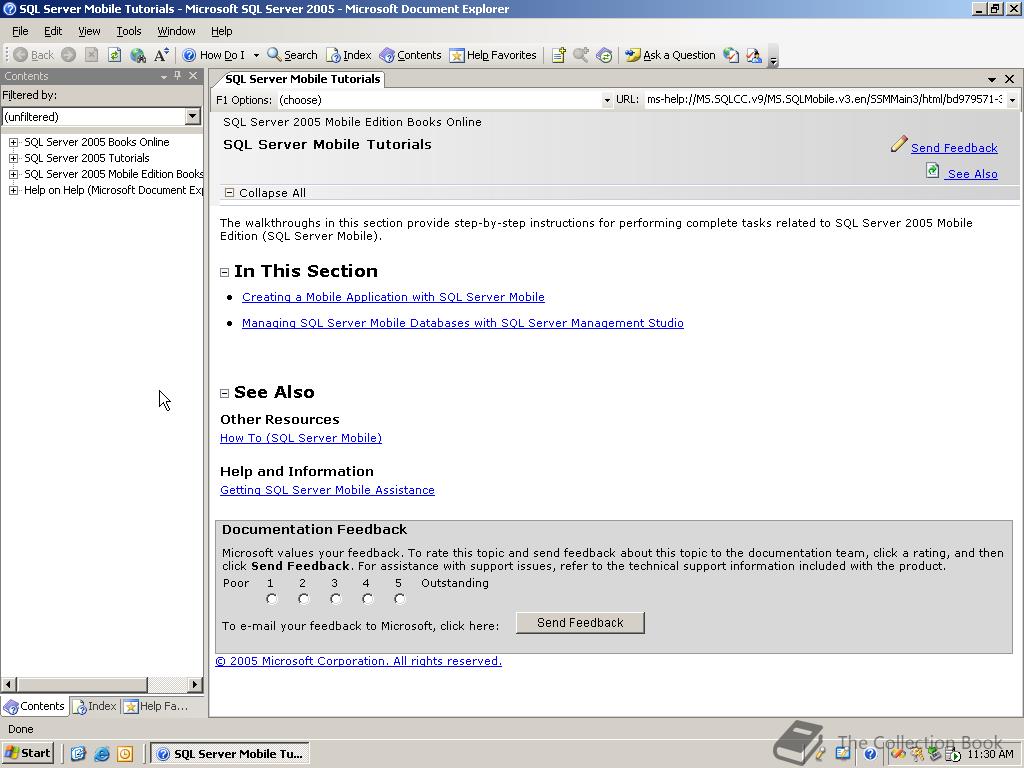Click Collapse All toggle
This screenshot has width=1024, height=768.
pyautogui.click(x=266, y=193)
